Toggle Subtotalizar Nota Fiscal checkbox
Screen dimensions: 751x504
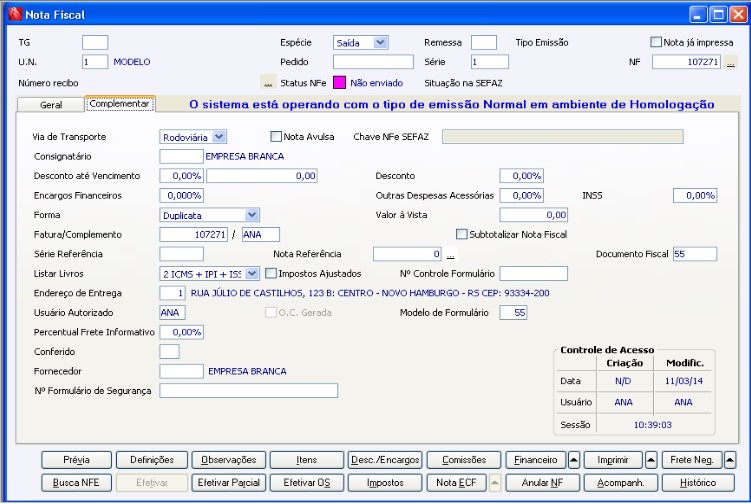[x=461, y=234]
